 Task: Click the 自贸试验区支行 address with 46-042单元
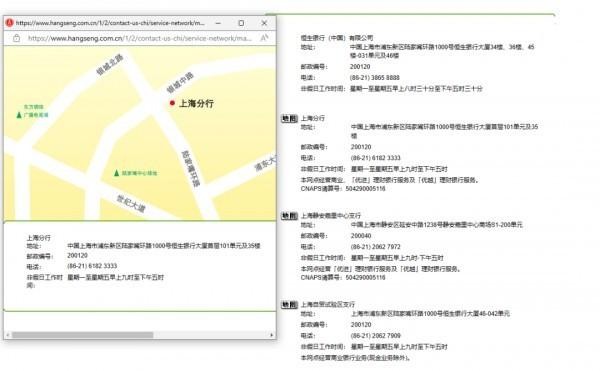(430, 314)
